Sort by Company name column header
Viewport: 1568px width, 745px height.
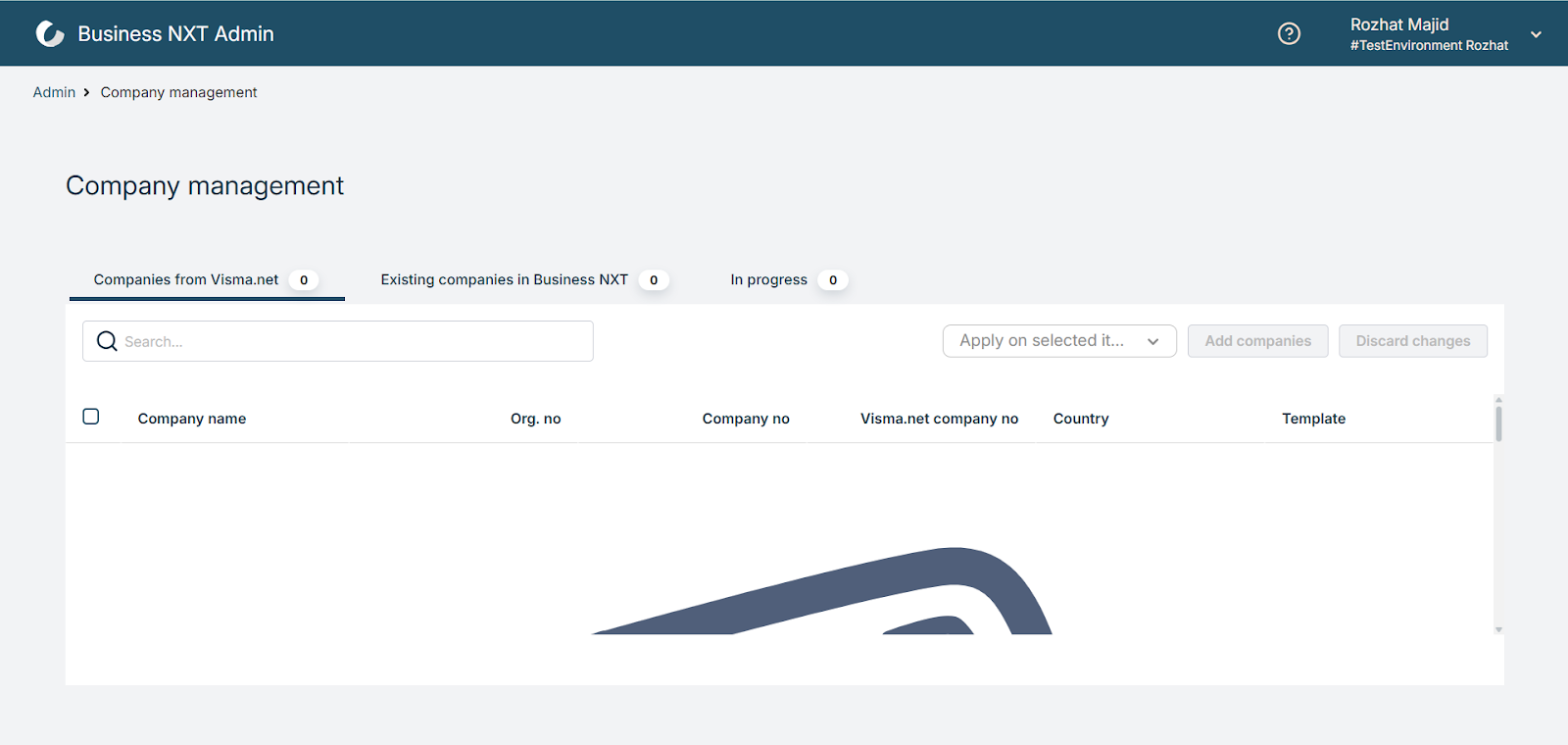tap(192, 419)
